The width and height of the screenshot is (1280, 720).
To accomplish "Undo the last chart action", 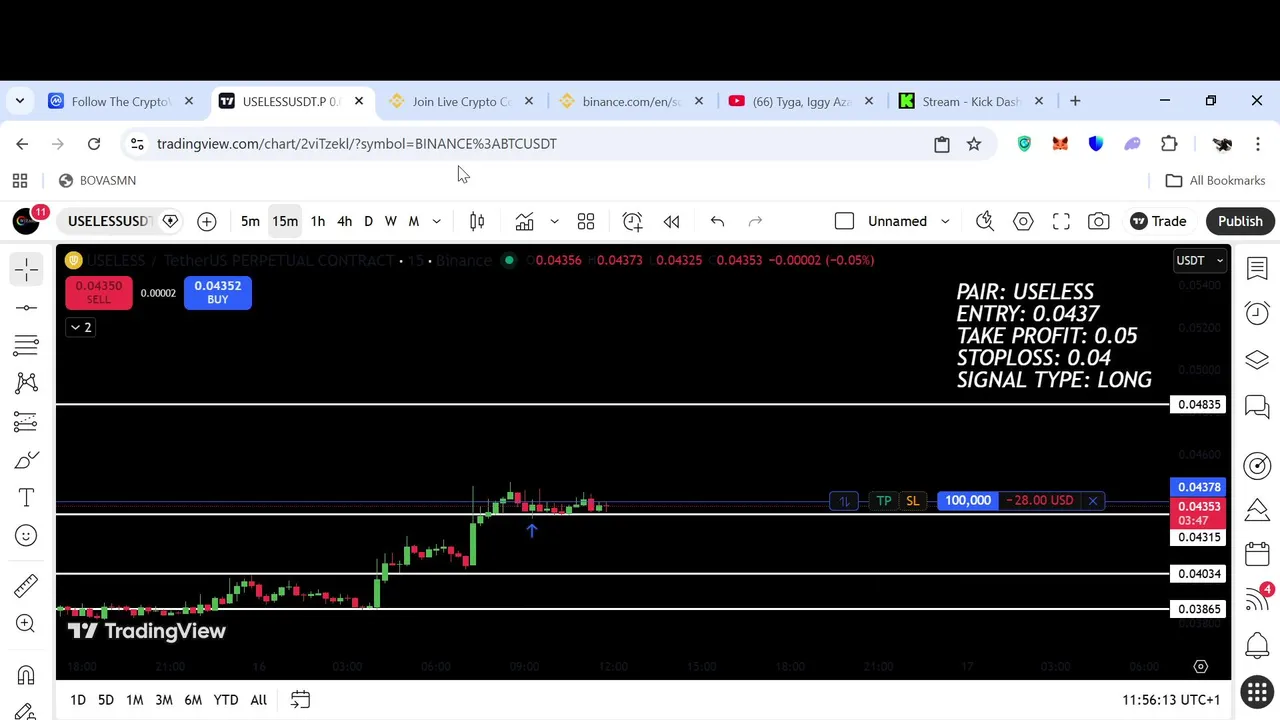I will 717,221.
